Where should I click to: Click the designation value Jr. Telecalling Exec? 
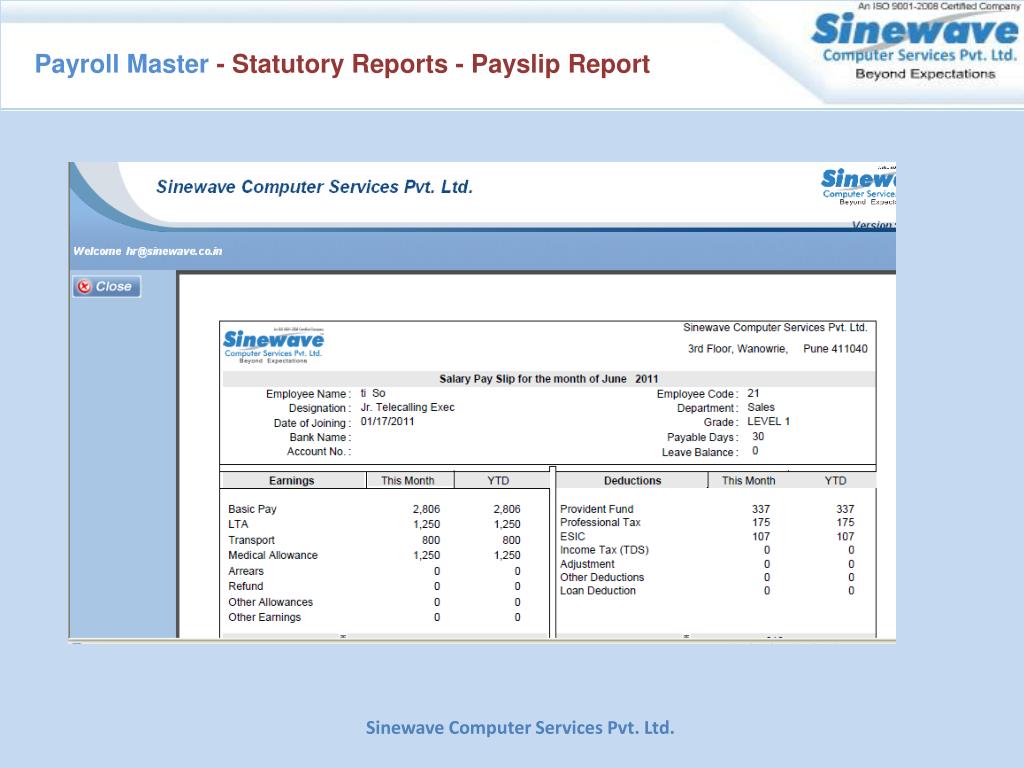coord(408,408)
